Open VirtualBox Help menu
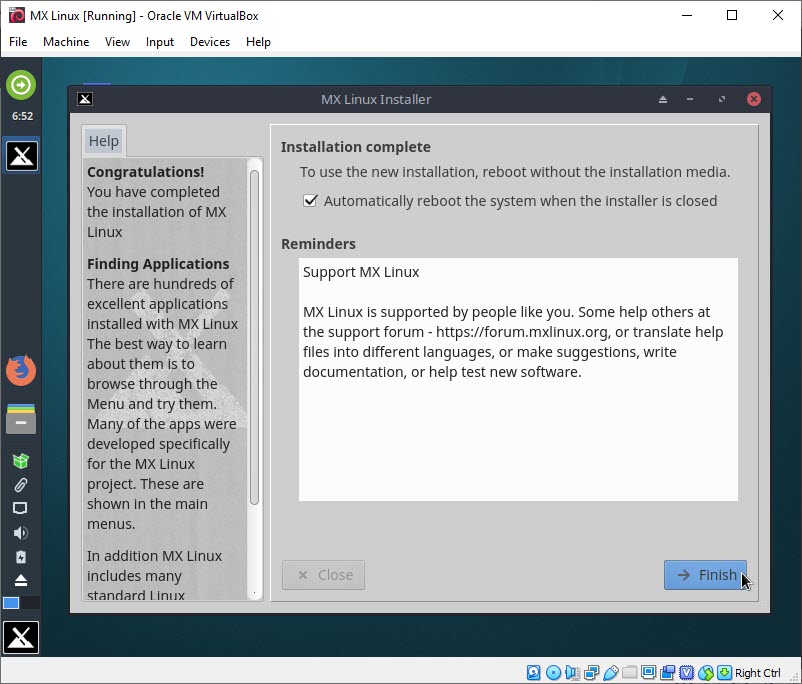 coord(258,42)
